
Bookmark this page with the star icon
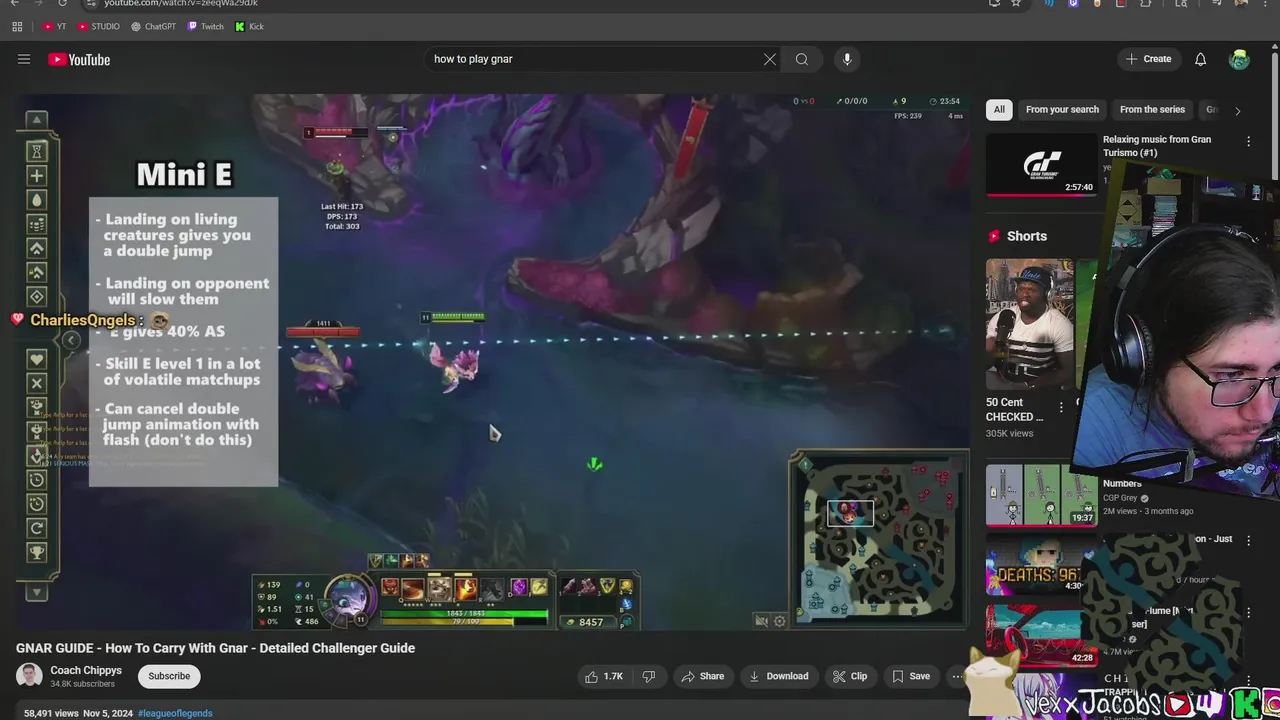[1016, 3]
